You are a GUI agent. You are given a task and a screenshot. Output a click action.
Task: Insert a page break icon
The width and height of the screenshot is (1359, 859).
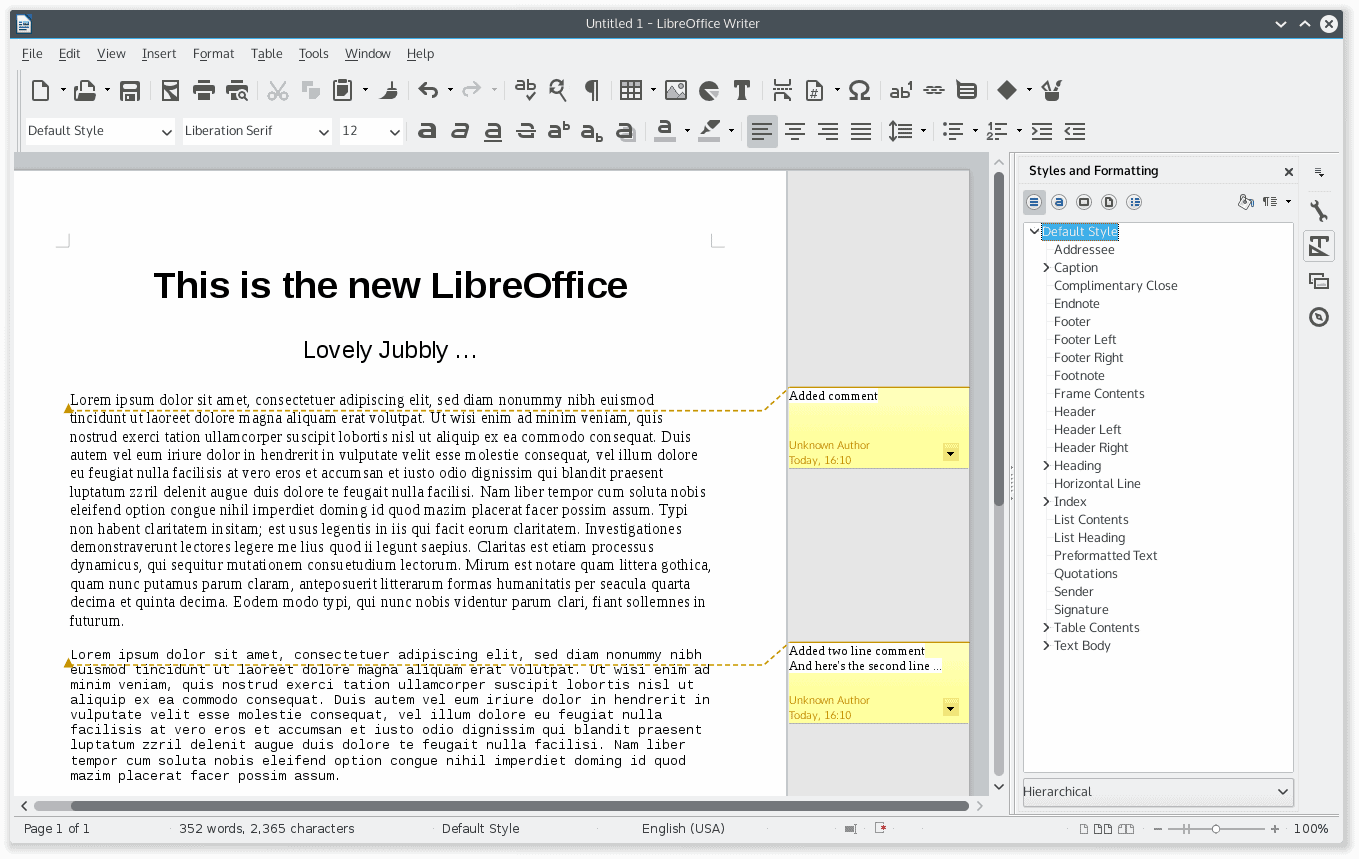782,91
